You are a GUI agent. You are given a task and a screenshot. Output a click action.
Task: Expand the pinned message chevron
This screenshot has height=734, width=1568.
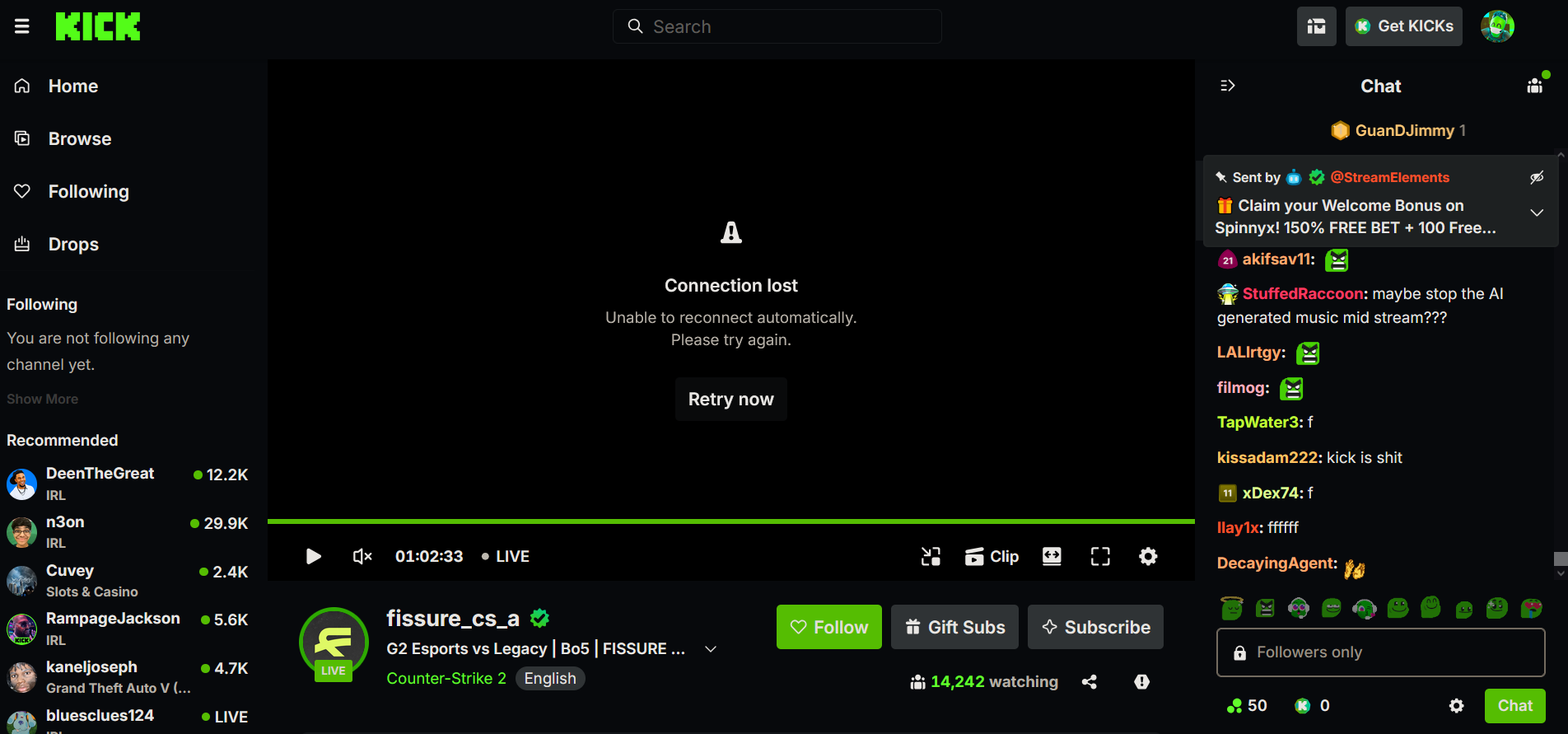[1537, 213]
